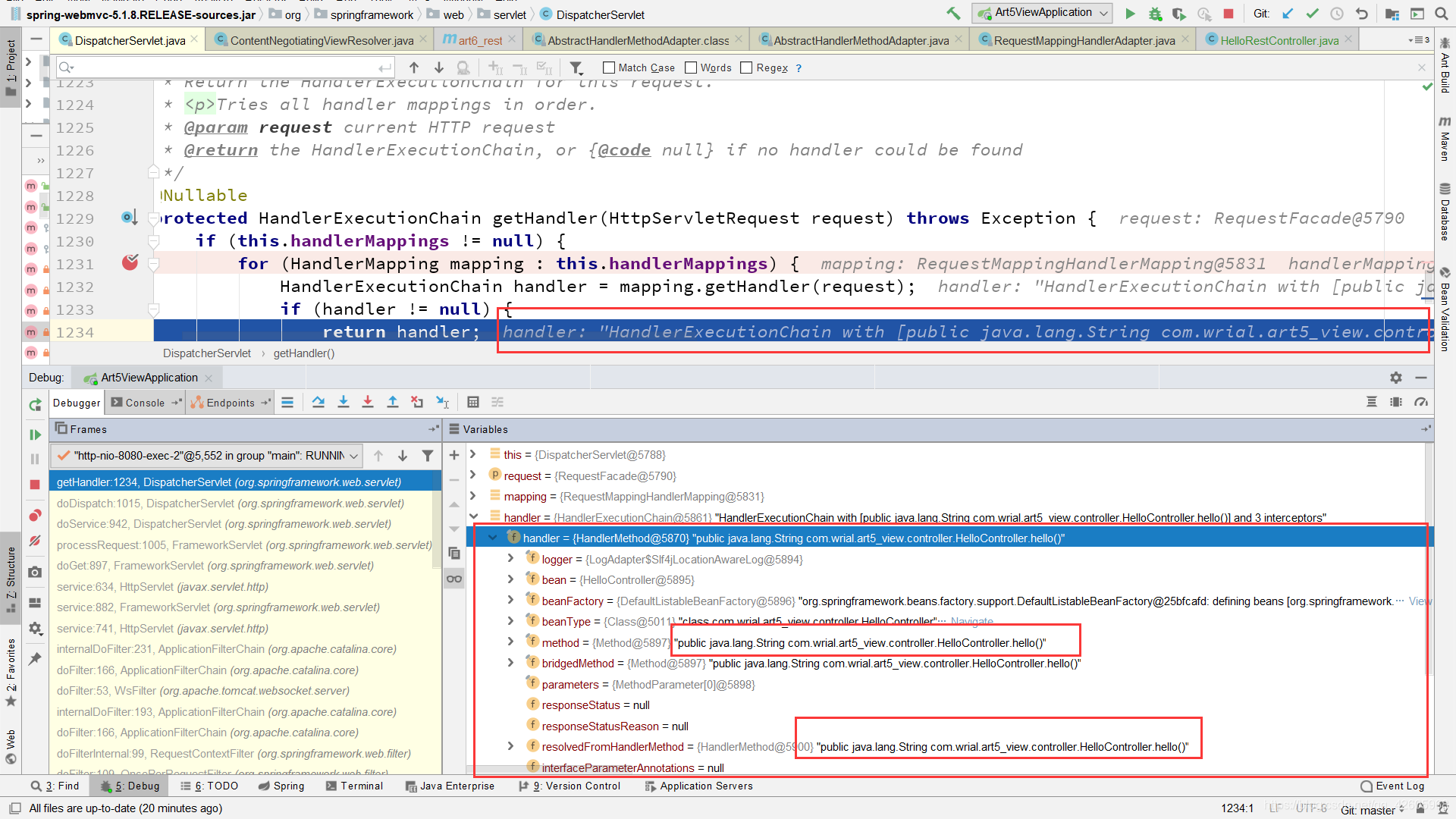Open the Terminal tool window
This screenshot has width=1456, height=819.
(x=355, y=786)
